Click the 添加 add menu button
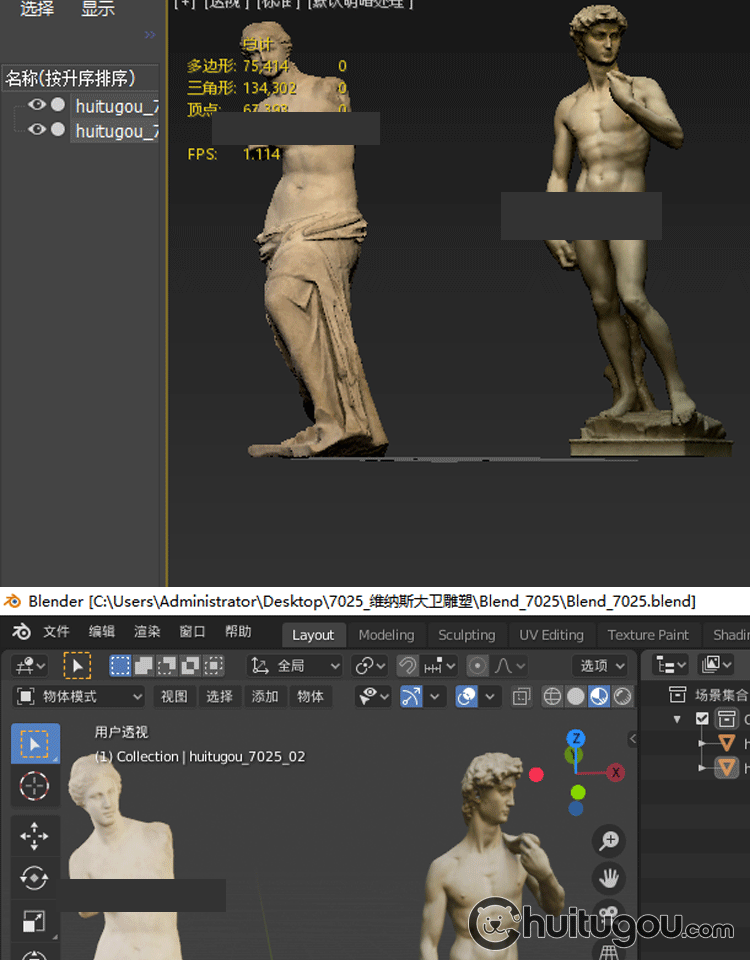Viewport: 750px width, 960px height. [x=265, y=696]
